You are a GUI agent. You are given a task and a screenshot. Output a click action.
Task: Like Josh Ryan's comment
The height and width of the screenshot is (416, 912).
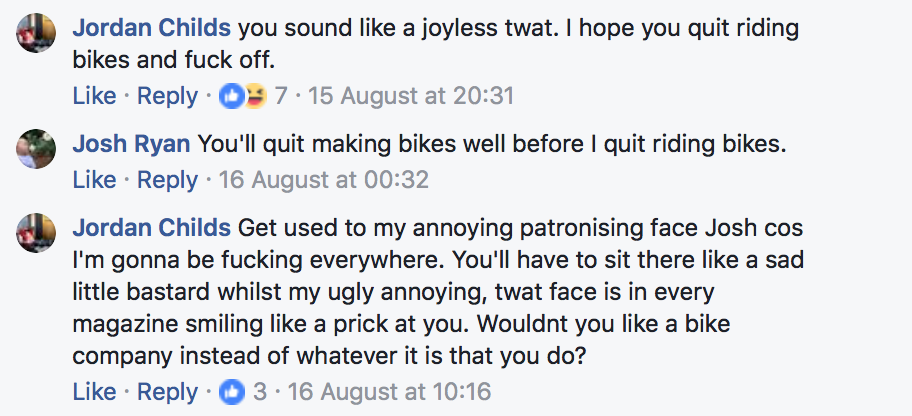pyautogui.click(x=94, y=181)
